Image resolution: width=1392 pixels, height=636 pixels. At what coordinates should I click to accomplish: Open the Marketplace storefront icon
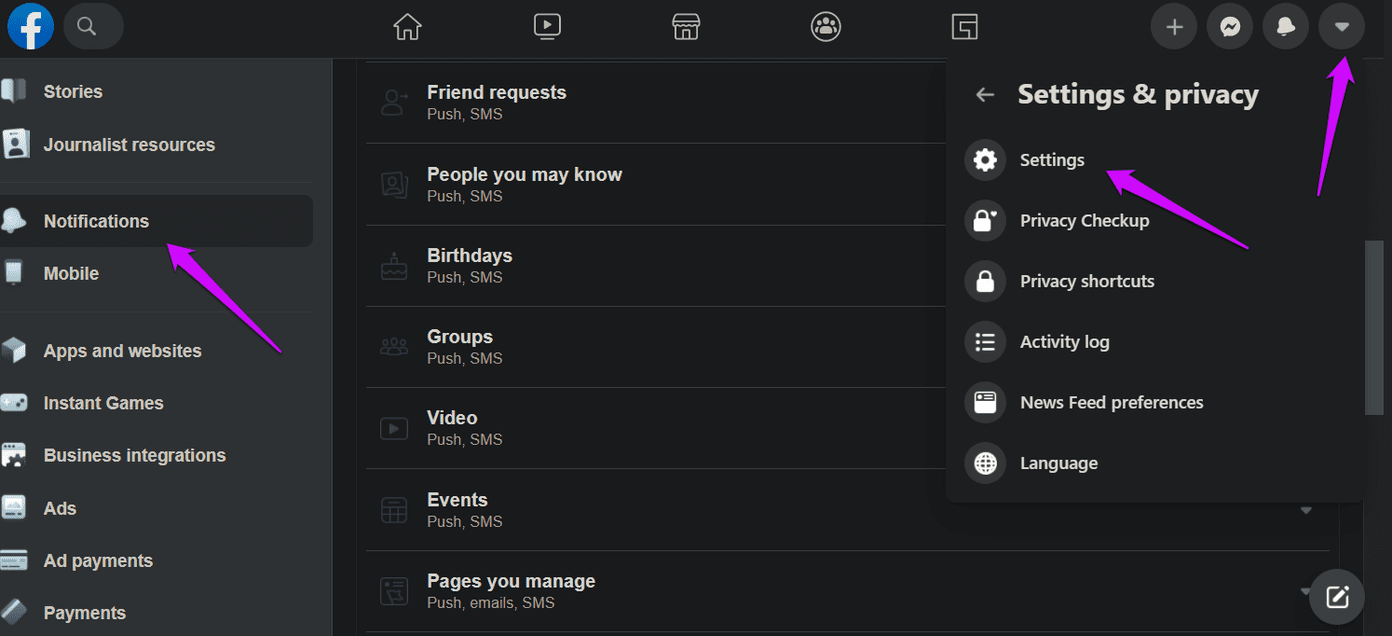(686, 27)
